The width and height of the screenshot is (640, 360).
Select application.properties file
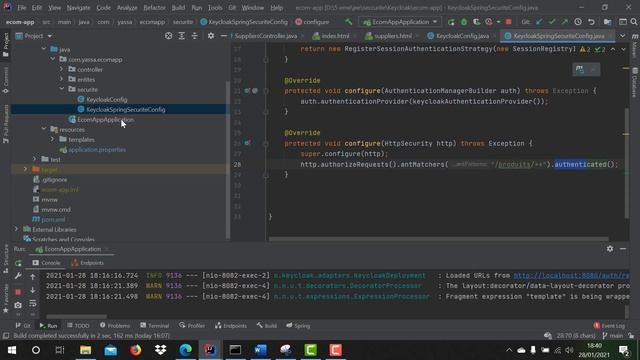click(x=97, y=149)
